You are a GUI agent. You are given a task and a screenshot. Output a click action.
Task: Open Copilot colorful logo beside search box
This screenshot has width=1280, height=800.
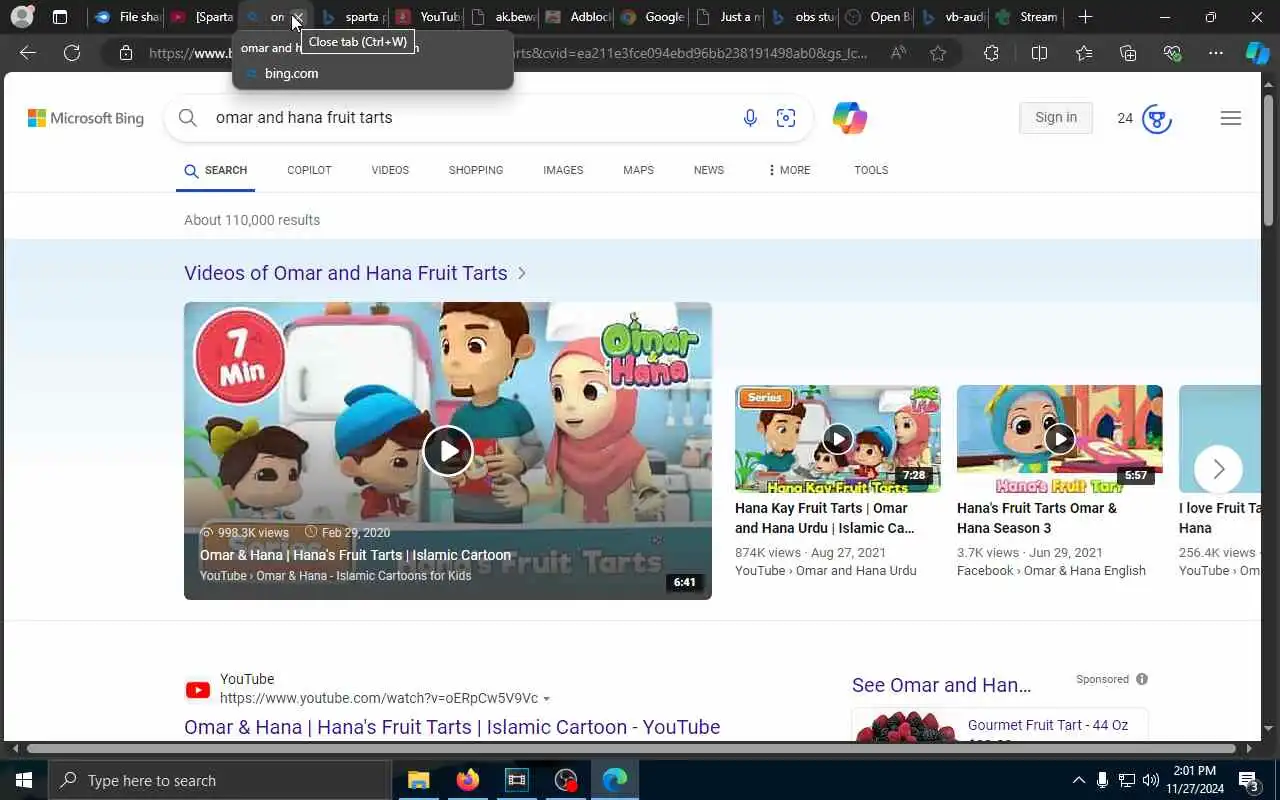point(849,118)
